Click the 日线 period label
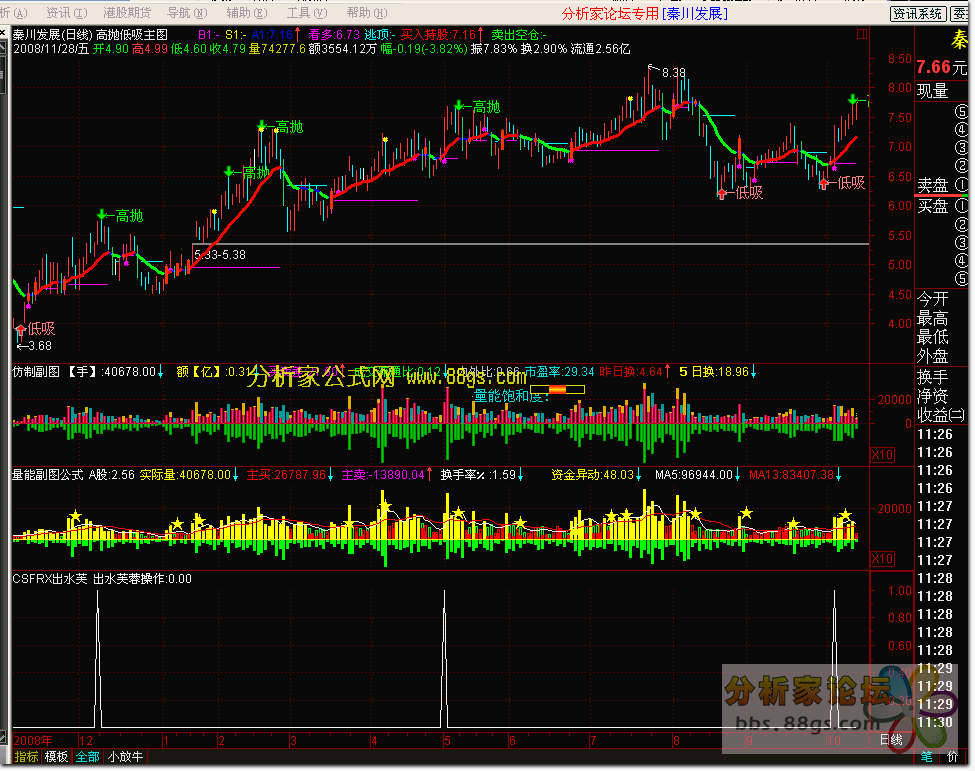Image resolution: width=975 pixels, height=771 pixels. tap(891, 740)
